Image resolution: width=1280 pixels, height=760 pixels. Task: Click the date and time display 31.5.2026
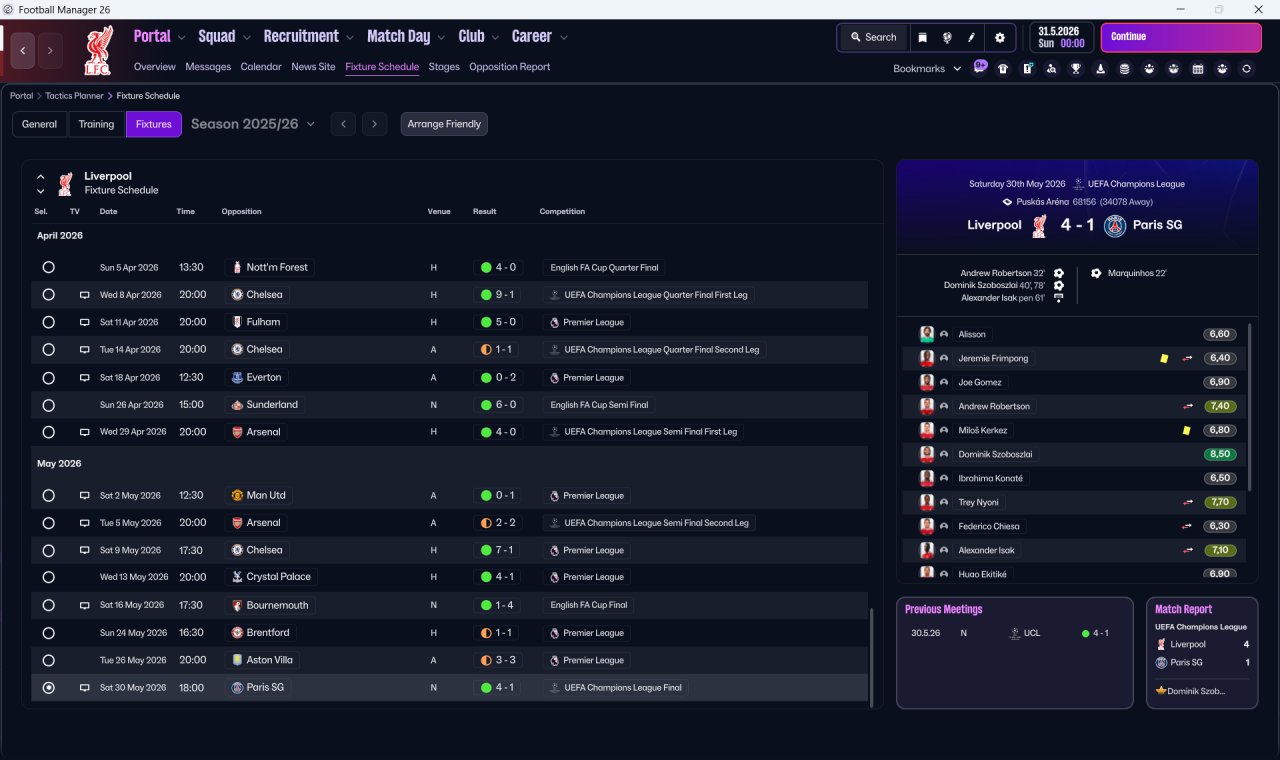tap(1061, 38)
